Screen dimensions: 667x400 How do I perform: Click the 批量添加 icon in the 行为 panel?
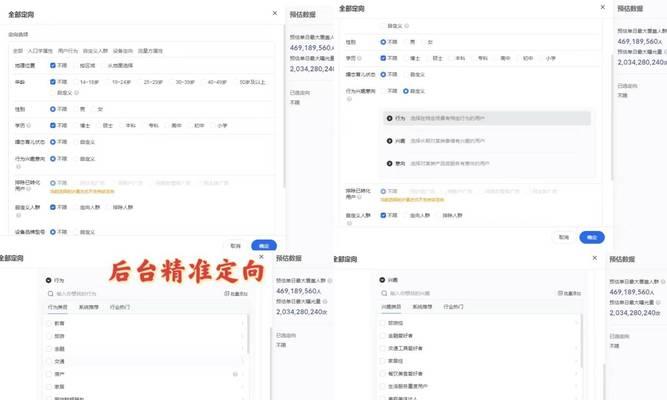tap(227, 294)
